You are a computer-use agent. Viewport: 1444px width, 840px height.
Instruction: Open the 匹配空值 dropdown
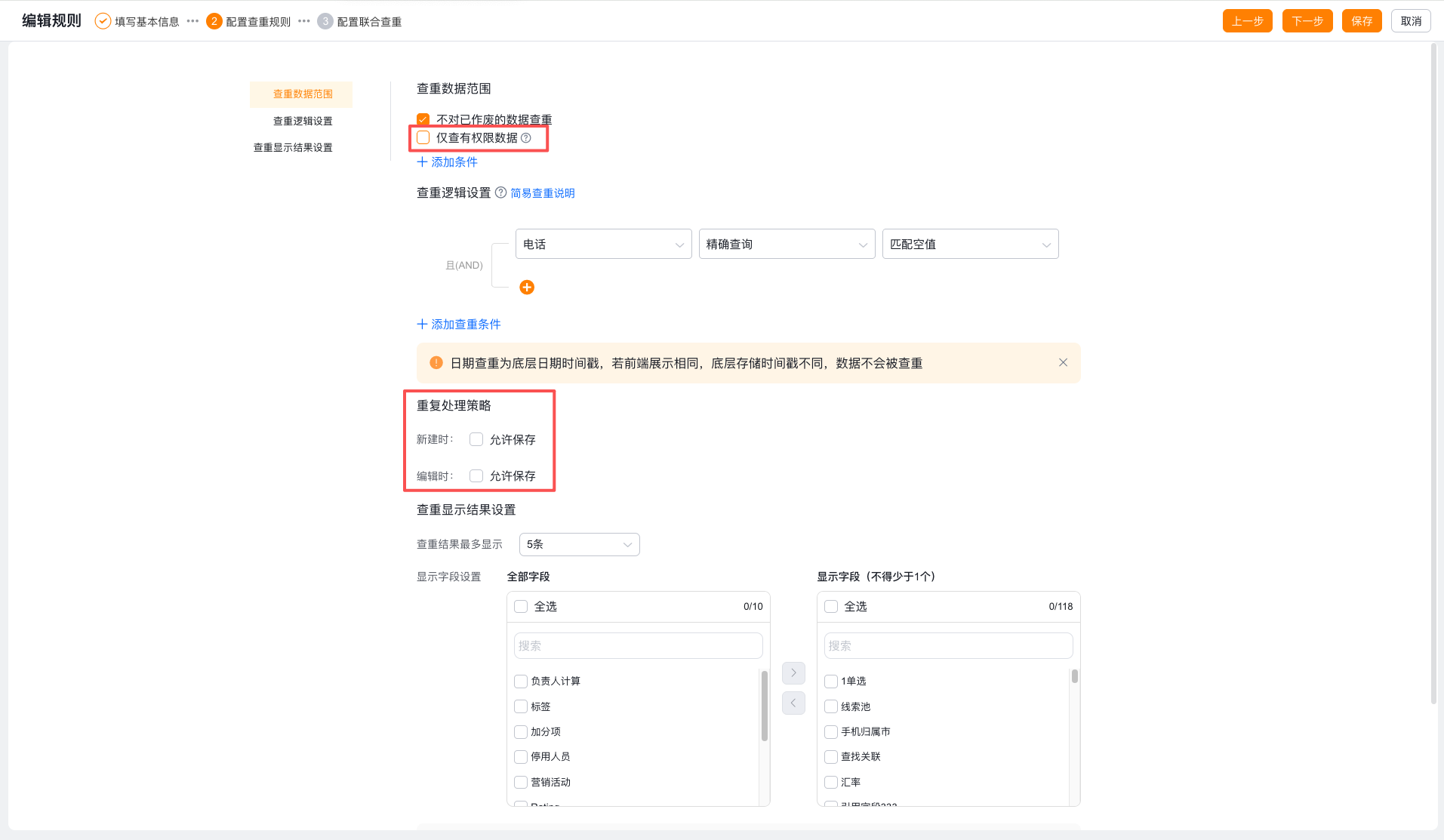tap(971, 244)
